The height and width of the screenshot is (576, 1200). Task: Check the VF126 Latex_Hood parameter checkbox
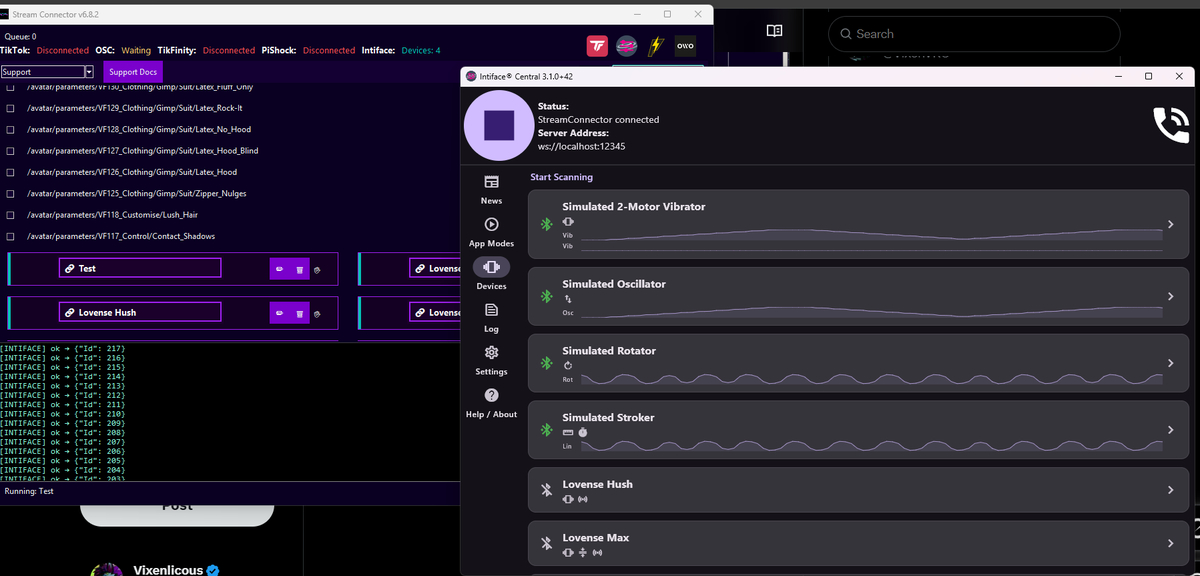(10, 172)
